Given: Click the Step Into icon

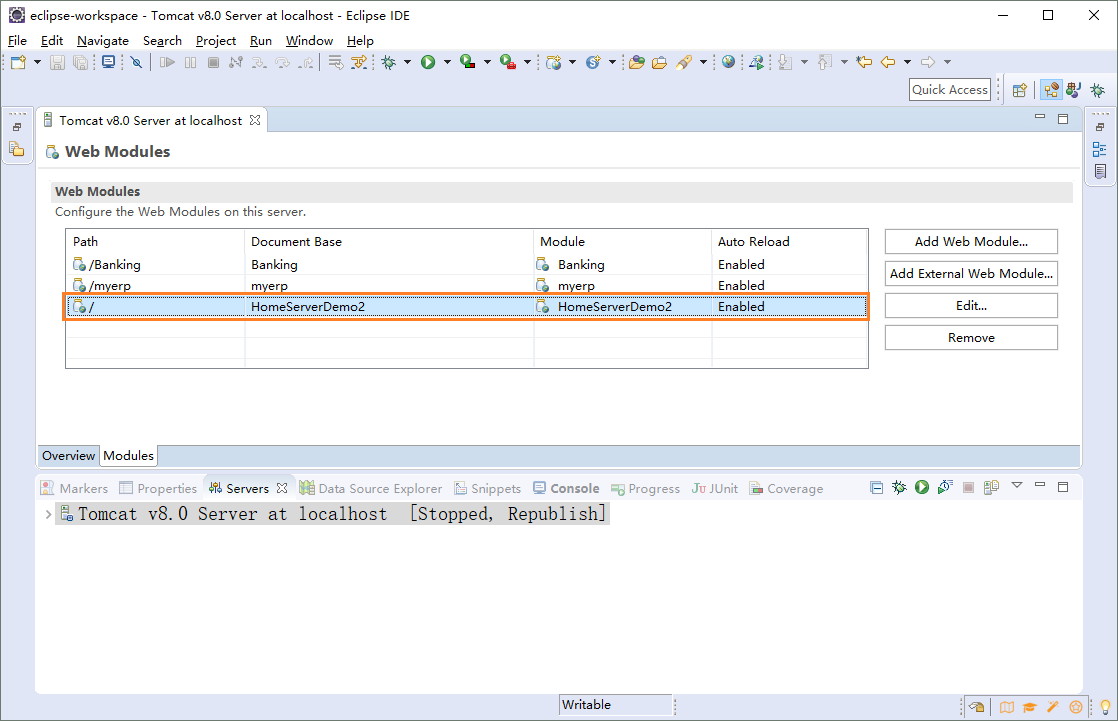Looking at the screenshot, I should coord(259,62).
